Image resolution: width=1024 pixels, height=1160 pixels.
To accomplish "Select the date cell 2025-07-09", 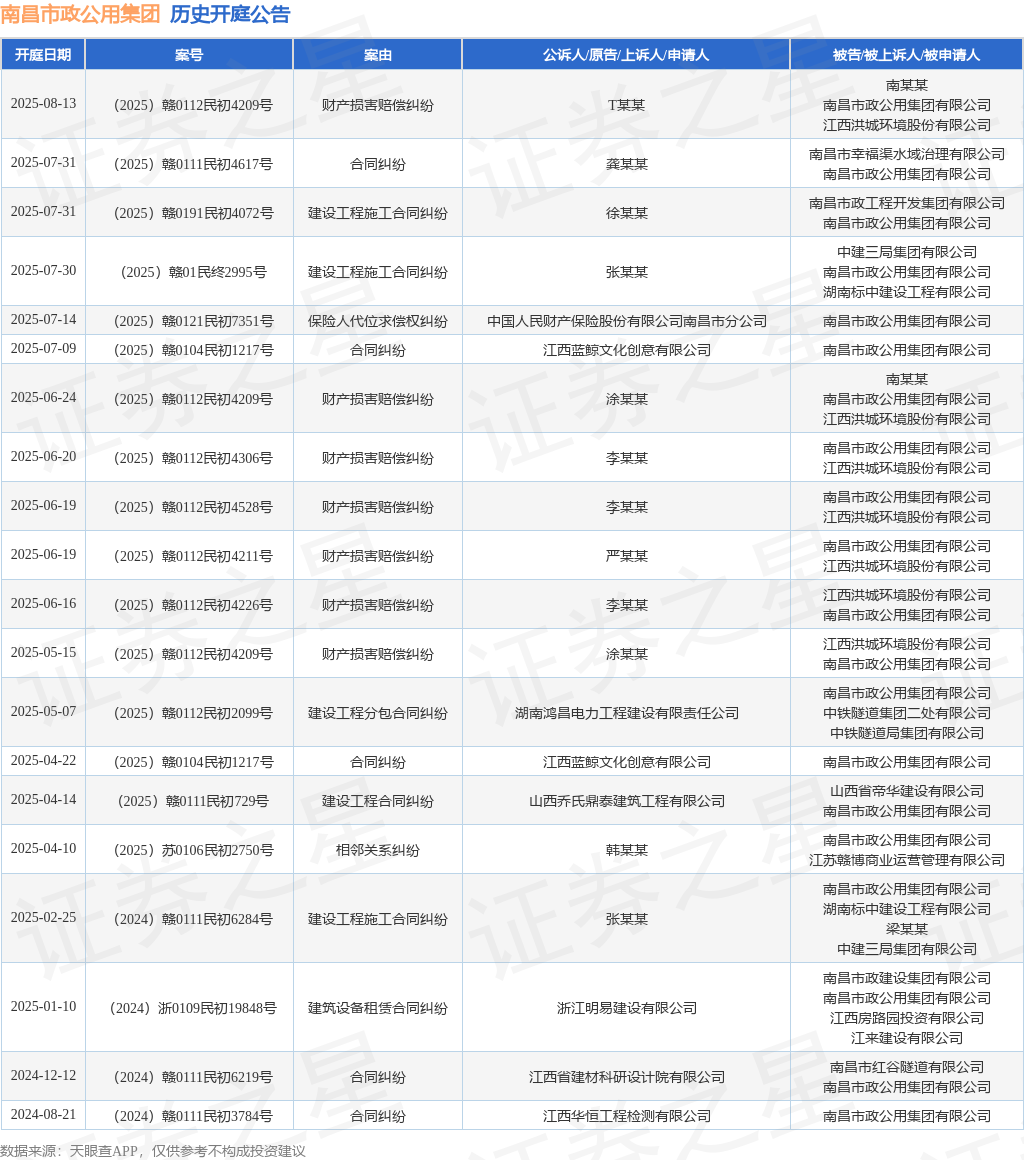I will point(44,348).
